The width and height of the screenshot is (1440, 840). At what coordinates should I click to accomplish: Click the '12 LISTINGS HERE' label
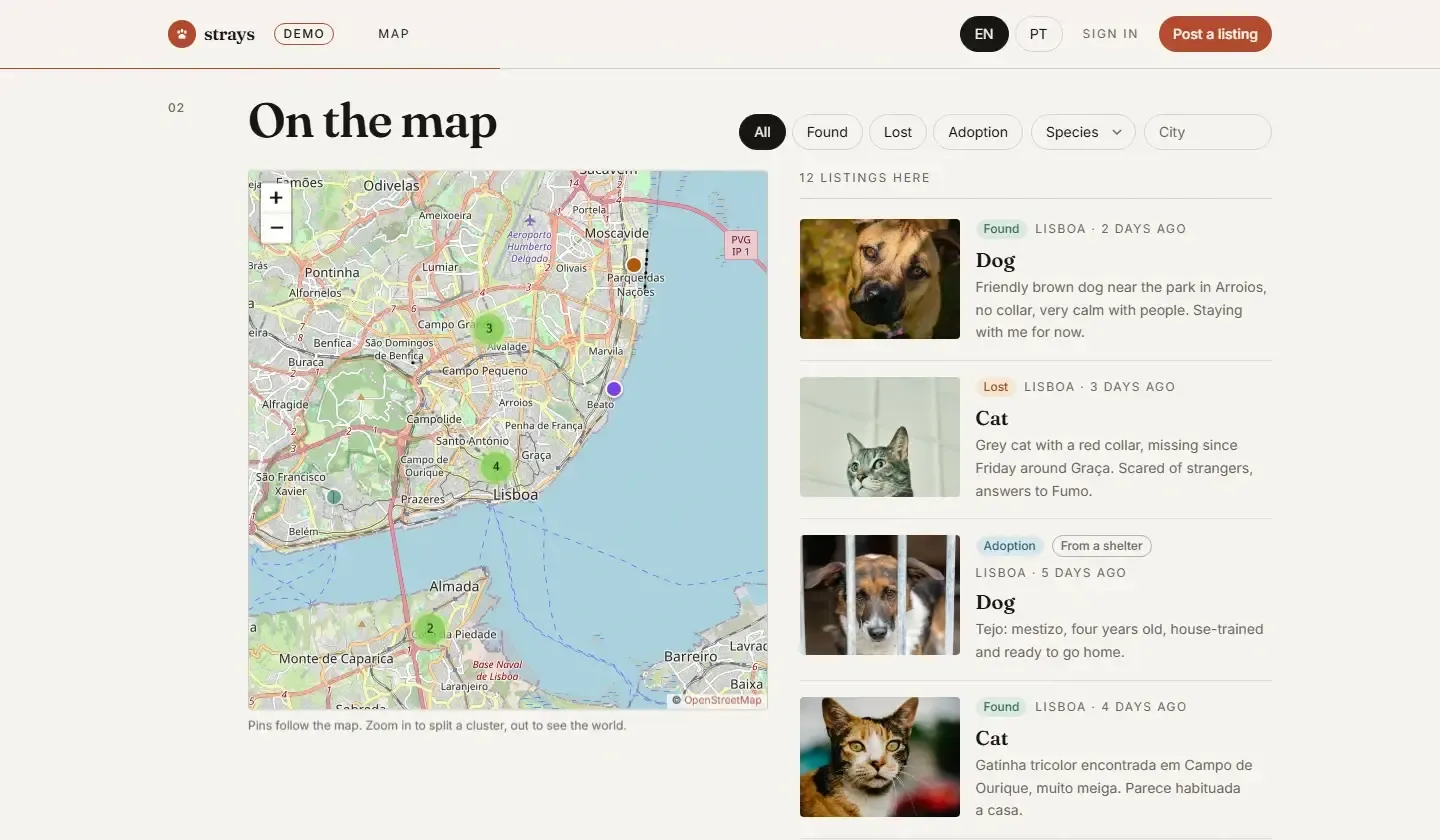865,178
